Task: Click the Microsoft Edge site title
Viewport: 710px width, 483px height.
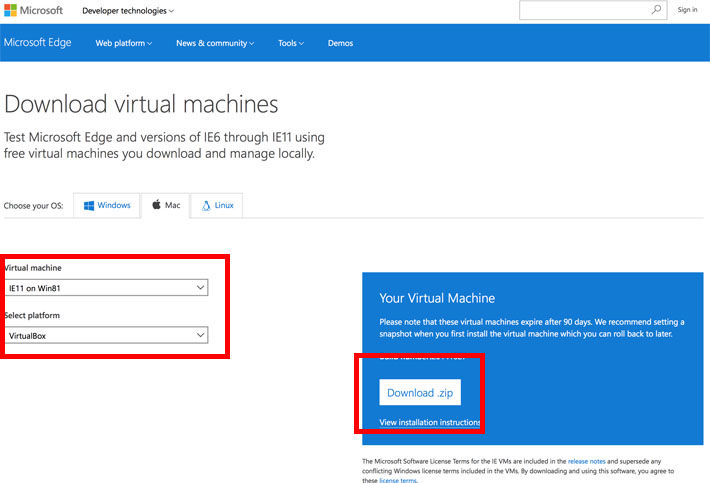Action: point(38,43)
